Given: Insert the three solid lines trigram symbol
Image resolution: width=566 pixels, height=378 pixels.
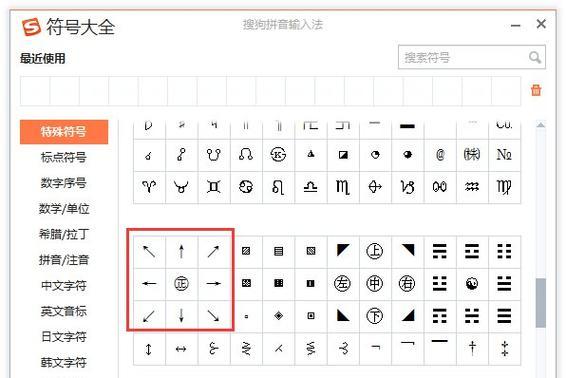Looking at the screenshot, I should [x=504, y=316].
